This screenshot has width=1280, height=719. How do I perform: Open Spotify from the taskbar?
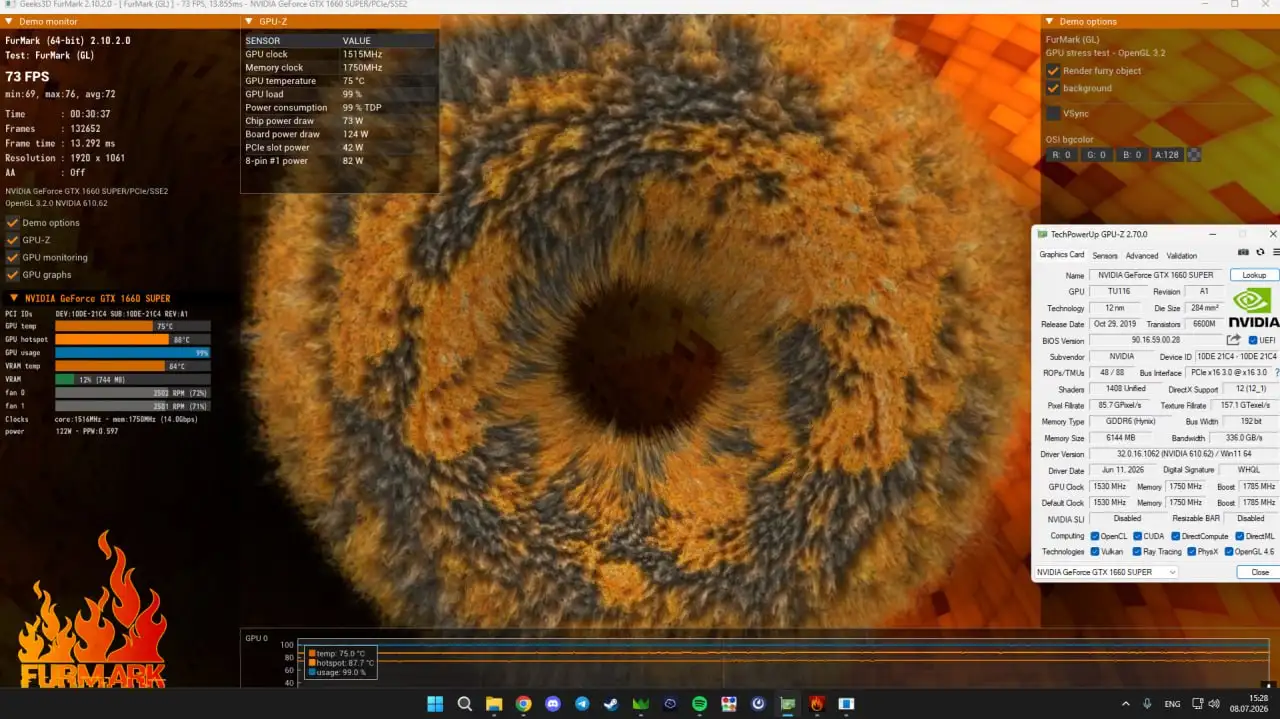coord(700,704)
